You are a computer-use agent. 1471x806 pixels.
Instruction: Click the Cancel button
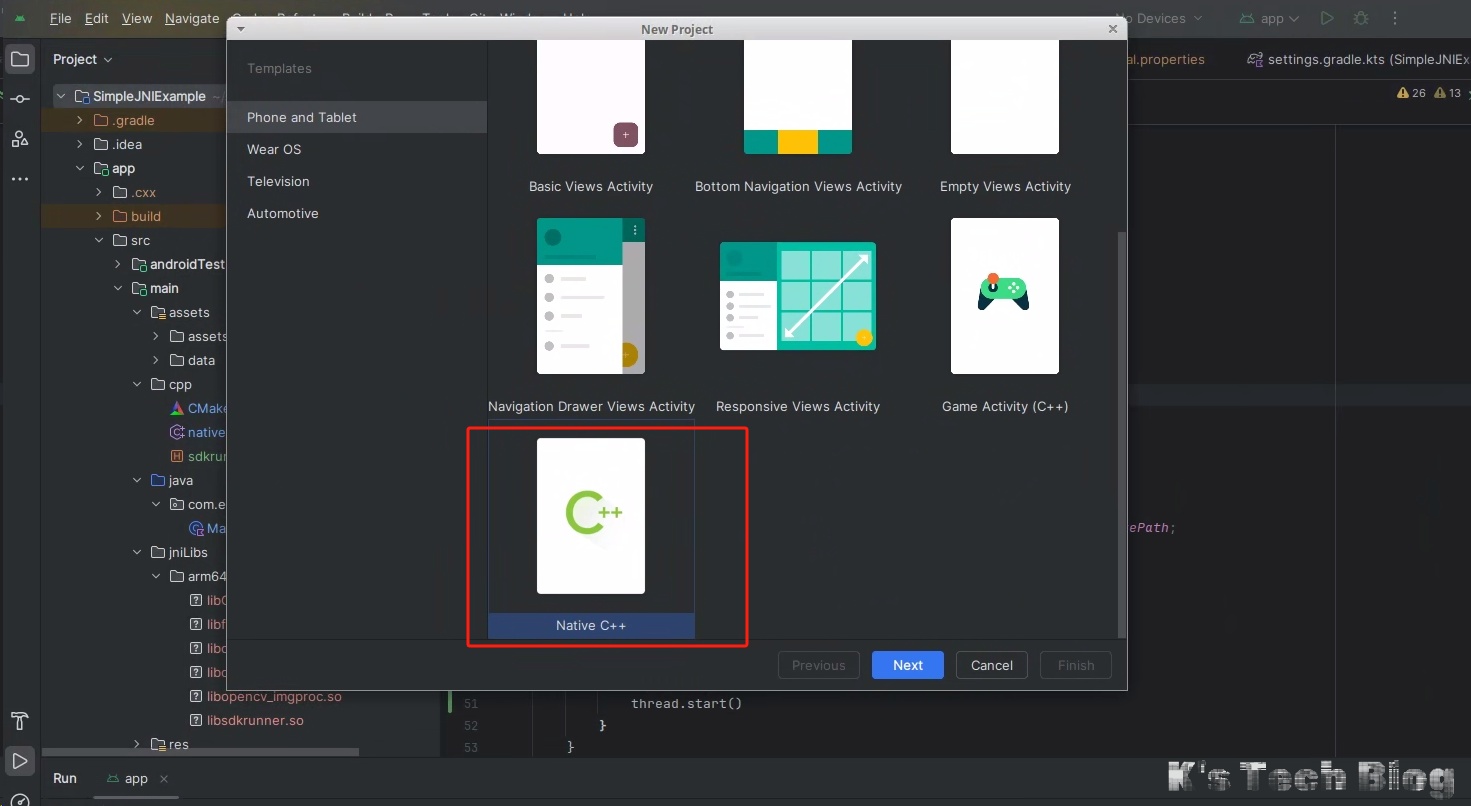991,665
